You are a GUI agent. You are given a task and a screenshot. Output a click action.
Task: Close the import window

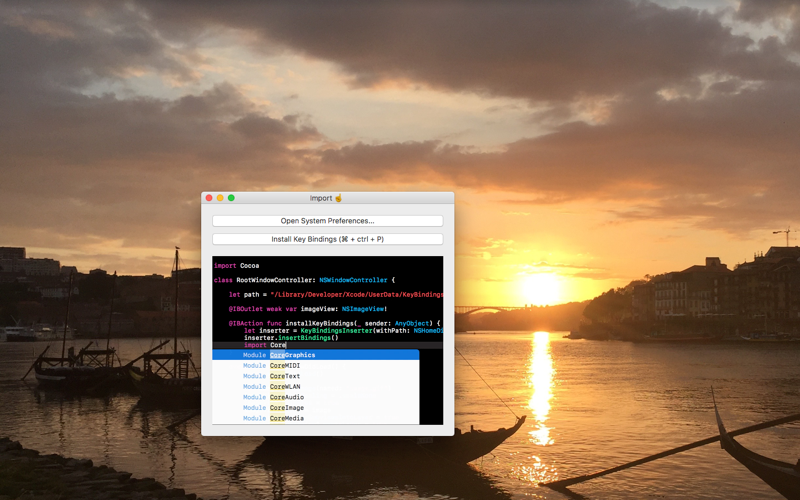[209, 198]
